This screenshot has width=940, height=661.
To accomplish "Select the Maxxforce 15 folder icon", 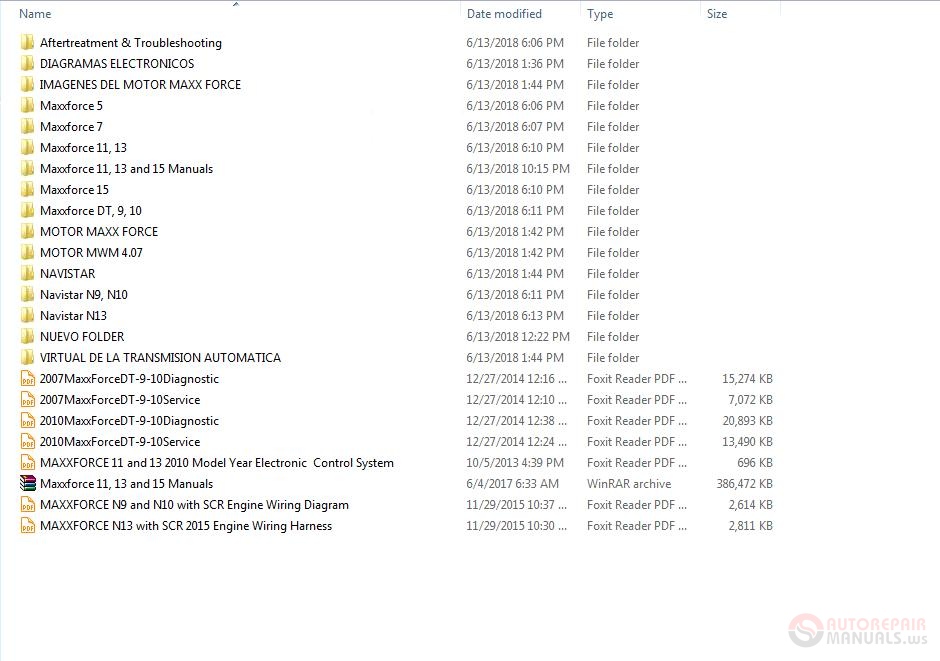I will tap(28, 189).
